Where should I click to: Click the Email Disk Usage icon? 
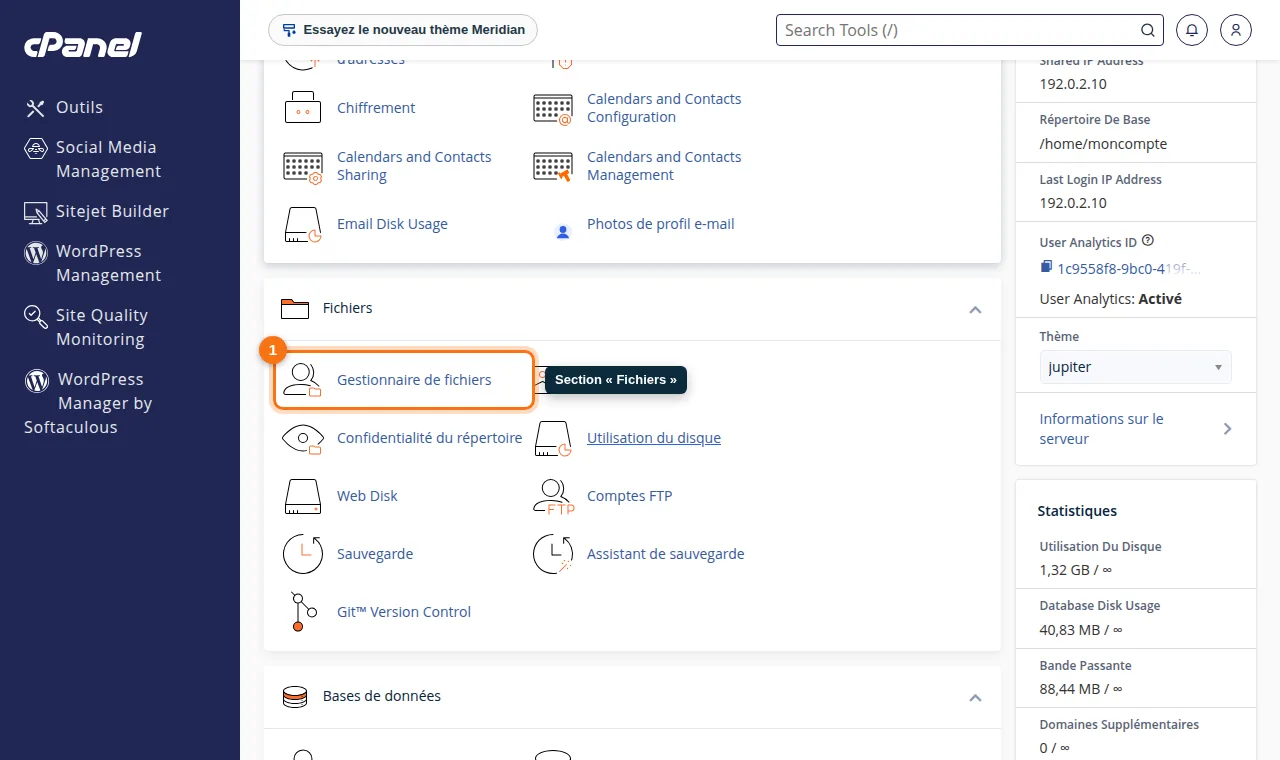(x=302, y=224)
